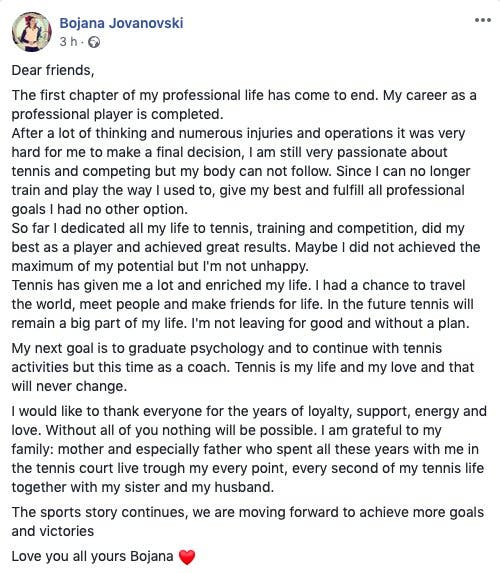Click the sign-off "Love you all yours Bojana"
500x573 pixels.
(x=92, y=557)
